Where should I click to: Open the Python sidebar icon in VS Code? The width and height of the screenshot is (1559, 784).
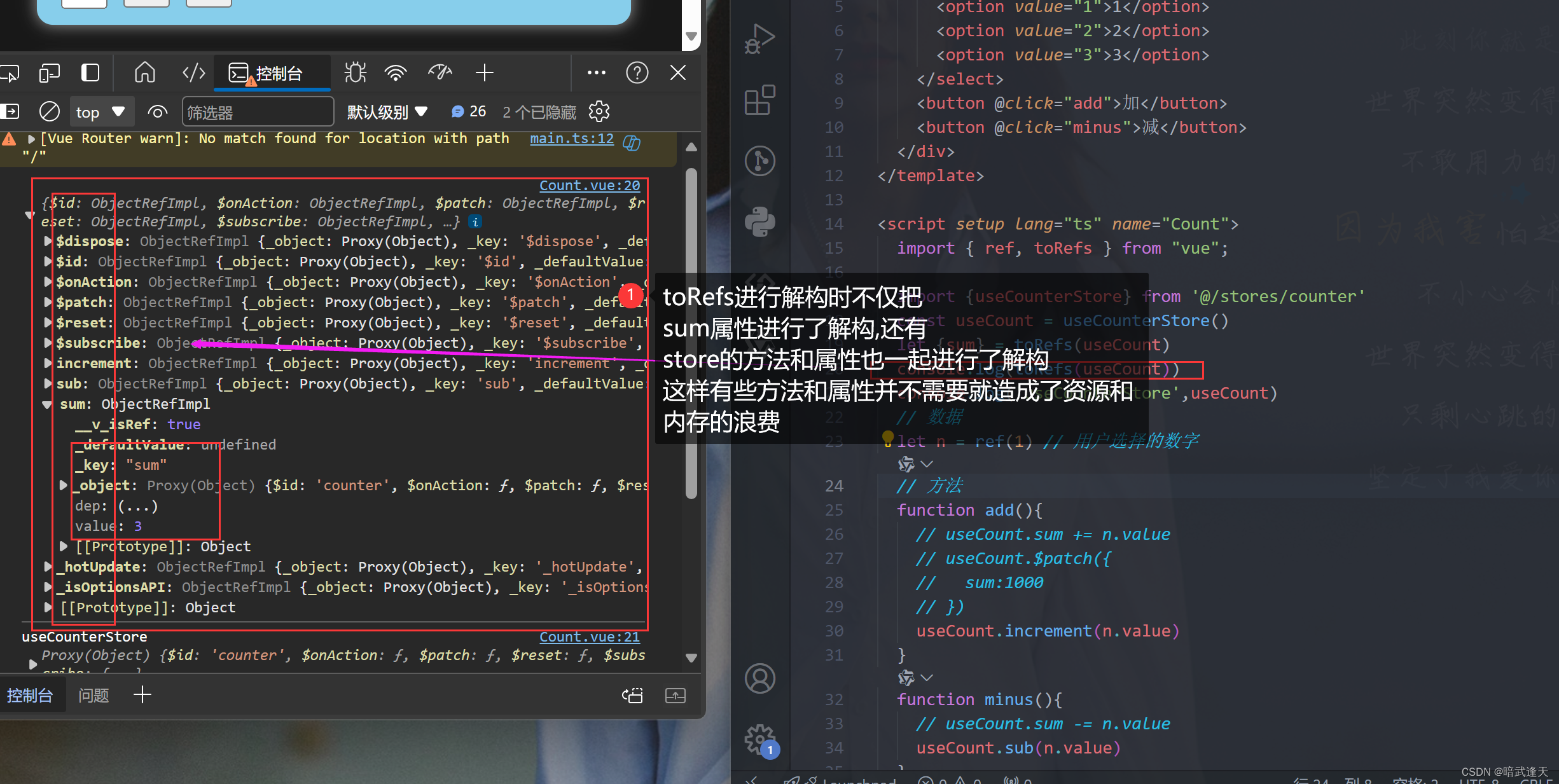(760, 222)
